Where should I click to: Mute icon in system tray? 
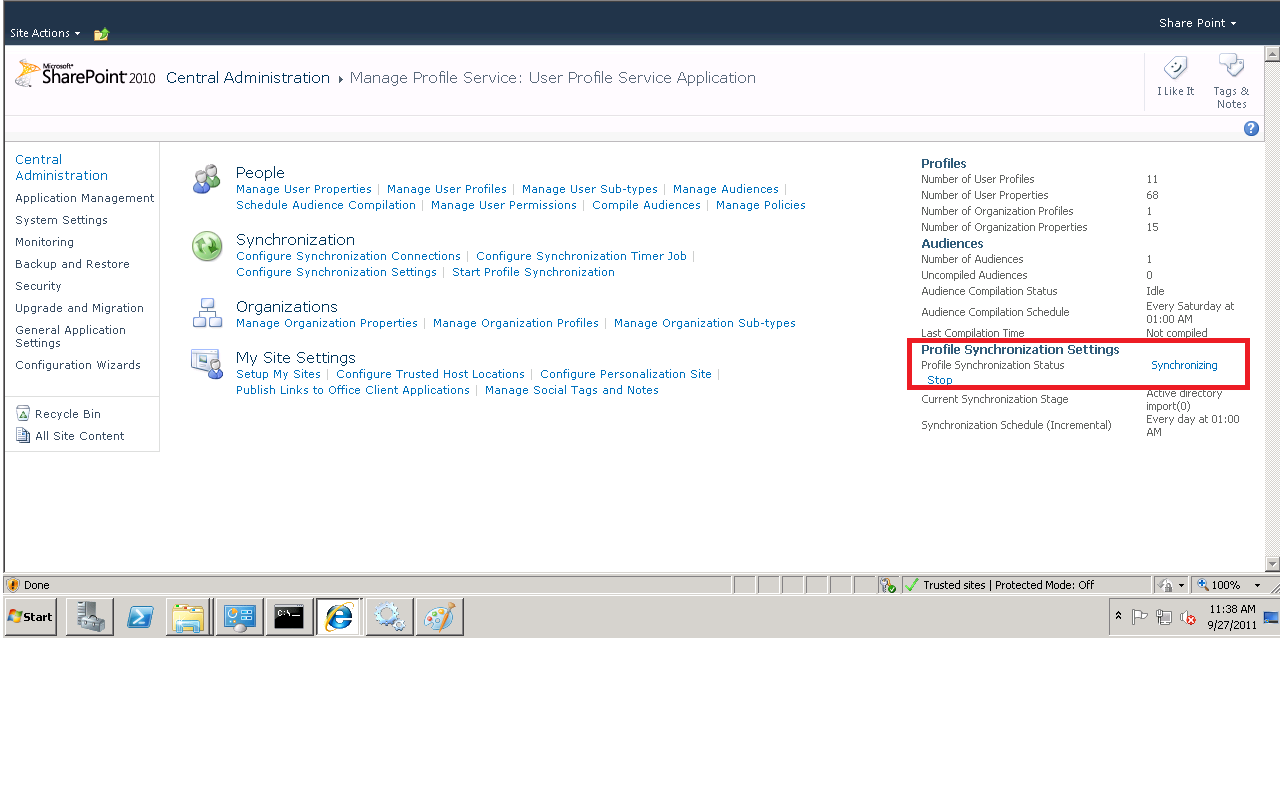pos(1188,617)
